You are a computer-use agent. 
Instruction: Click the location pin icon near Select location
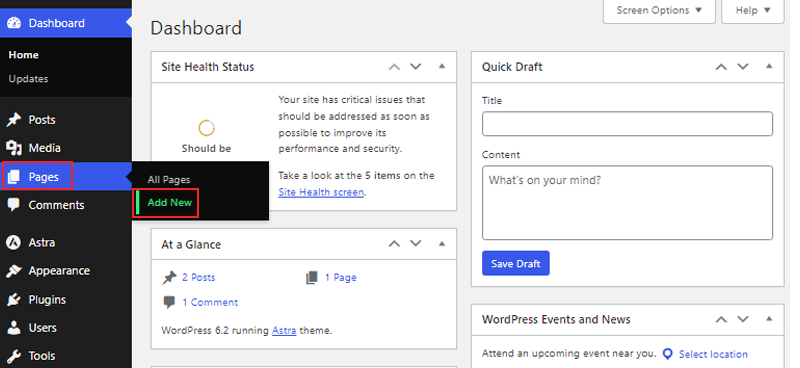click(x=668, y=354)
